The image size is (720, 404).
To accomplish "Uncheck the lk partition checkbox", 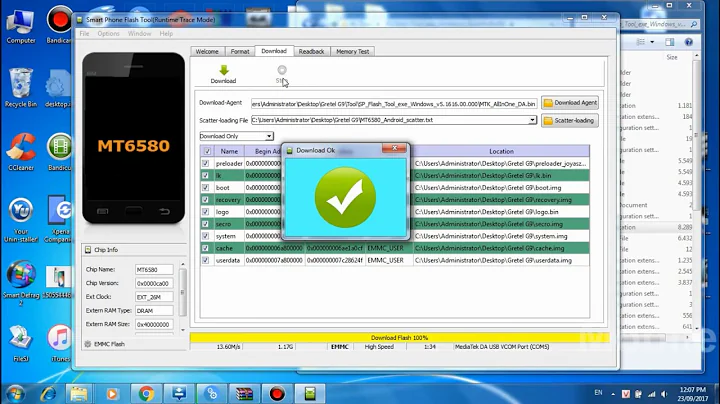I will pos(205,175).
